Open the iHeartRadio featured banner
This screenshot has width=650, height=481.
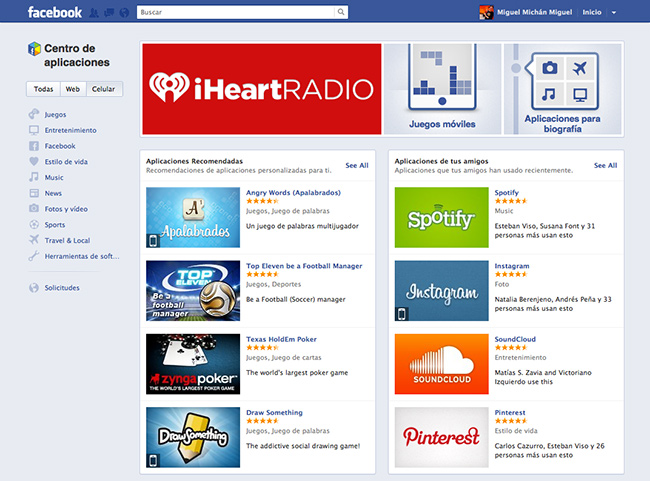tap(261, 89)
